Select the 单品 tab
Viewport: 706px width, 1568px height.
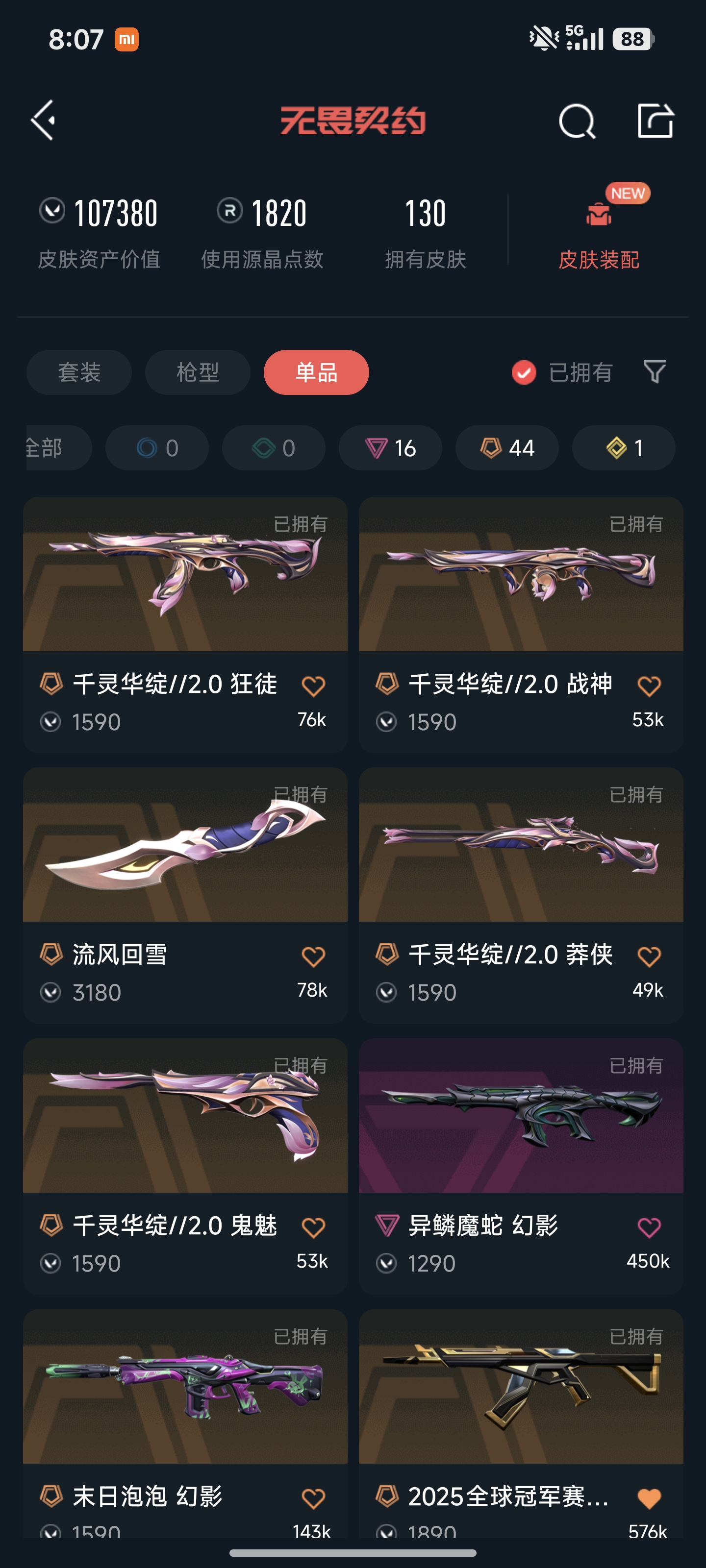(x=316, y=372)
